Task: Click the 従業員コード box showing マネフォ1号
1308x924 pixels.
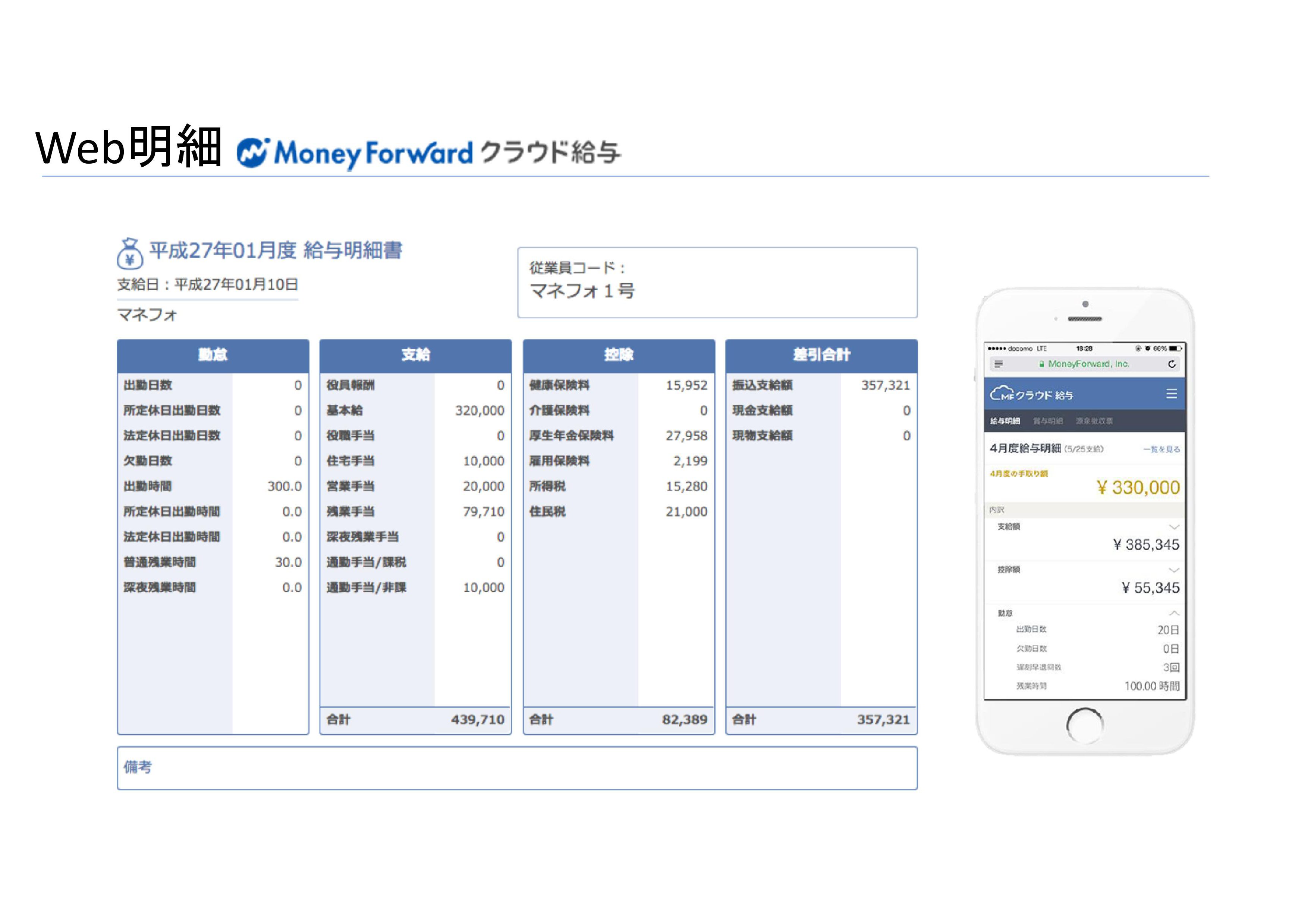Action: [717, 283]
